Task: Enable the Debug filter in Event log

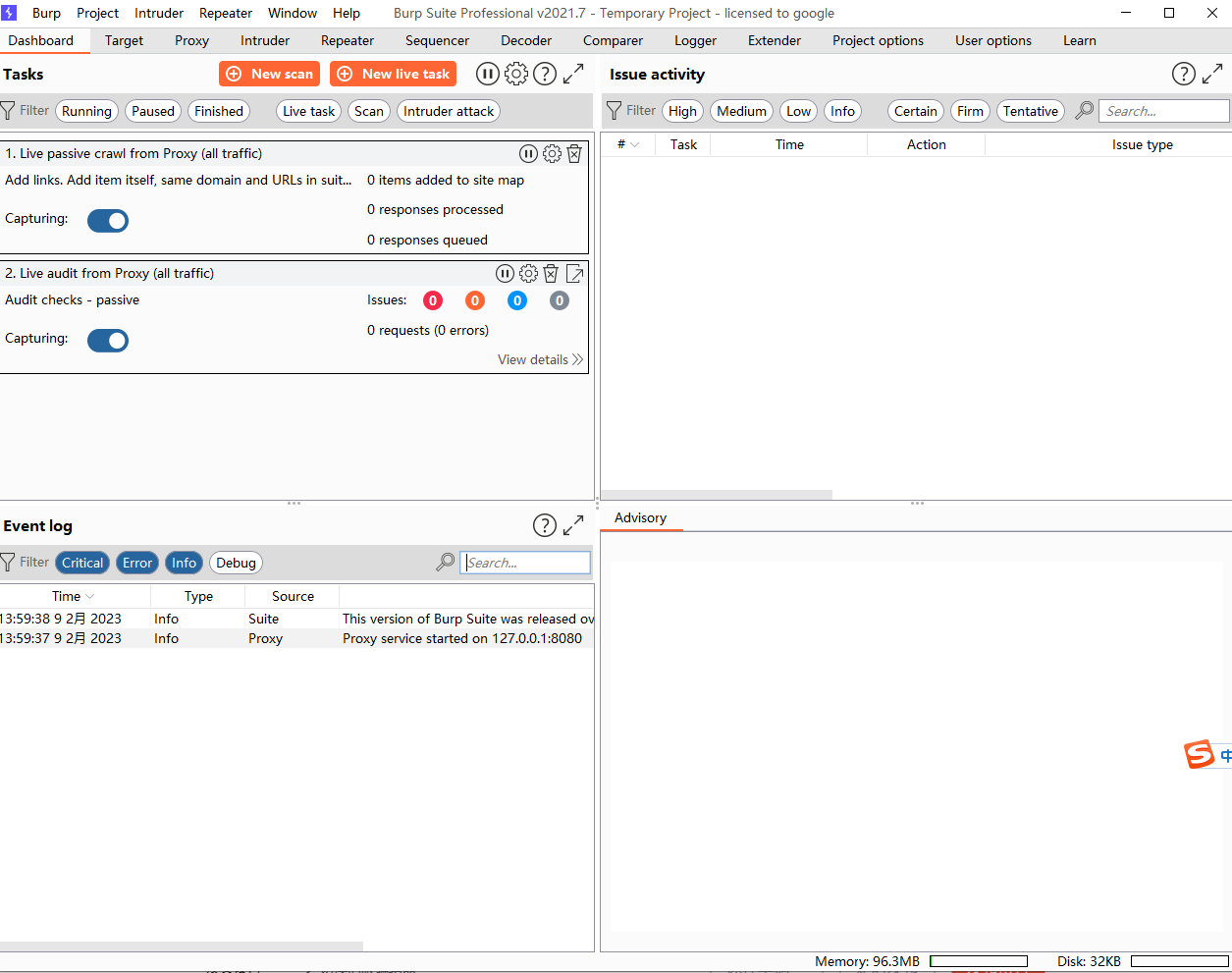Action: click(236, 563)
